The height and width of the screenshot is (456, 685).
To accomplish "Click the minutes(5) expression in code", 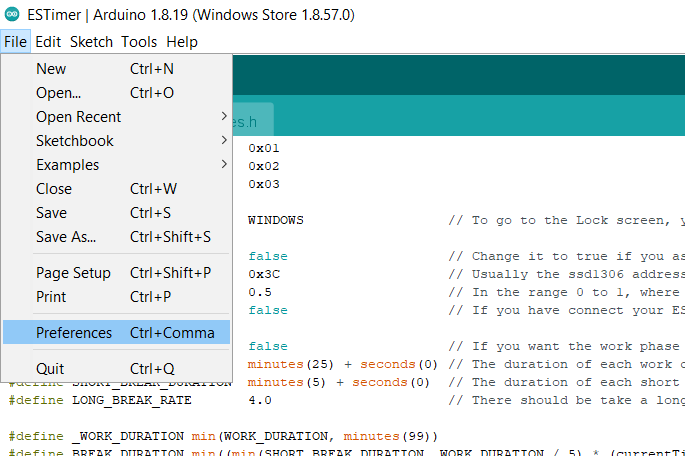I will pos(287,383).
